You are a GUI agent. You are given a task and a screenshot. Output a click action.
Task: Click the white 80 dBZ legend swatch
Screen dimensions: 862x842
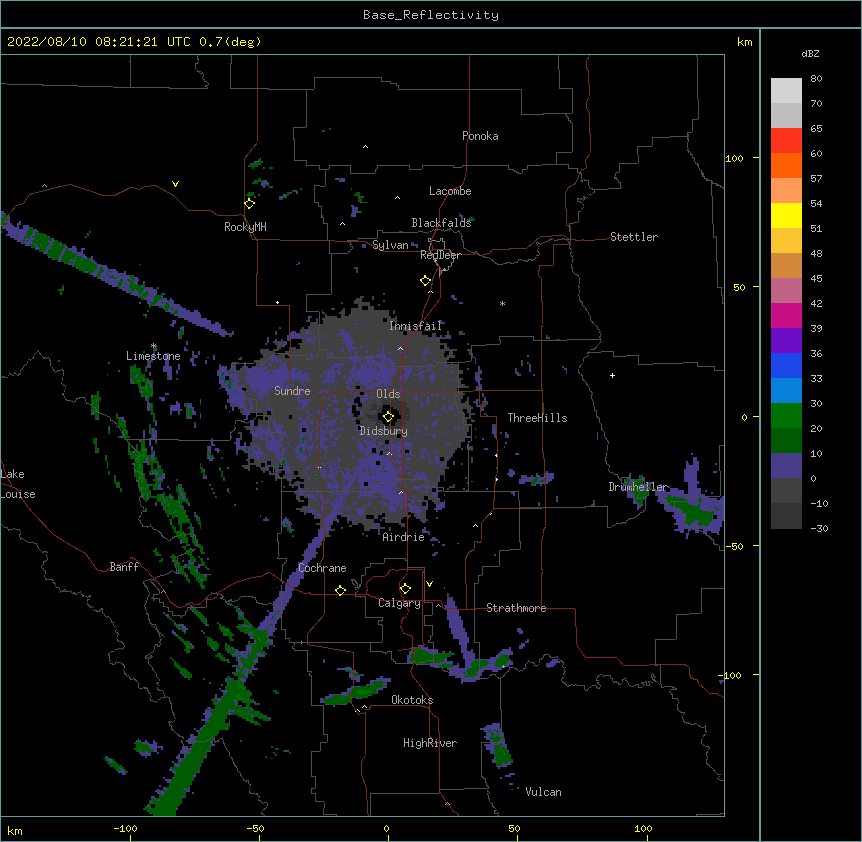[786, 91]
